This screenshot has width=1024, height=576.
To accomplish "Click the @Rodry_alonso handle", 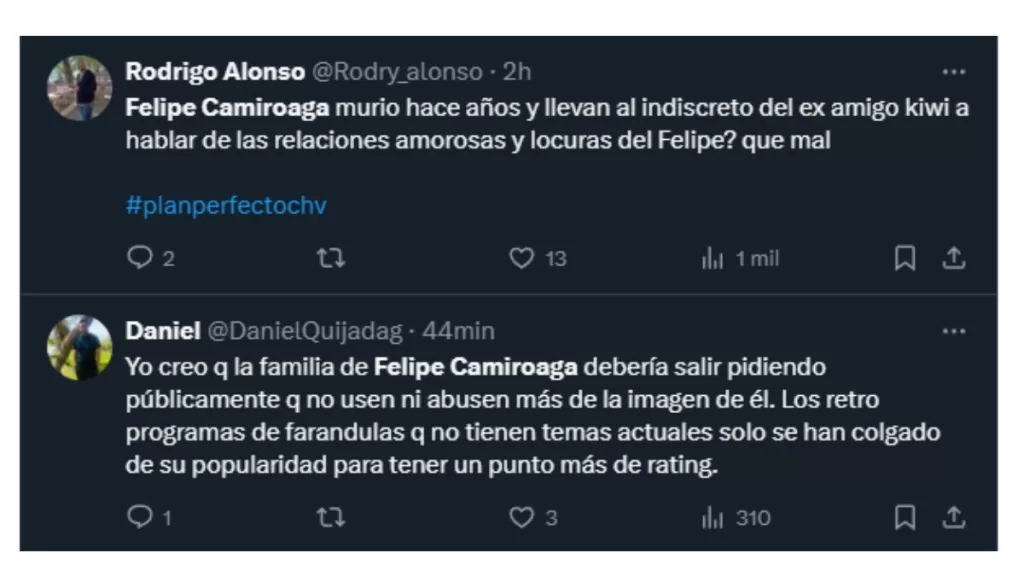I will click(x=401, y=72).
